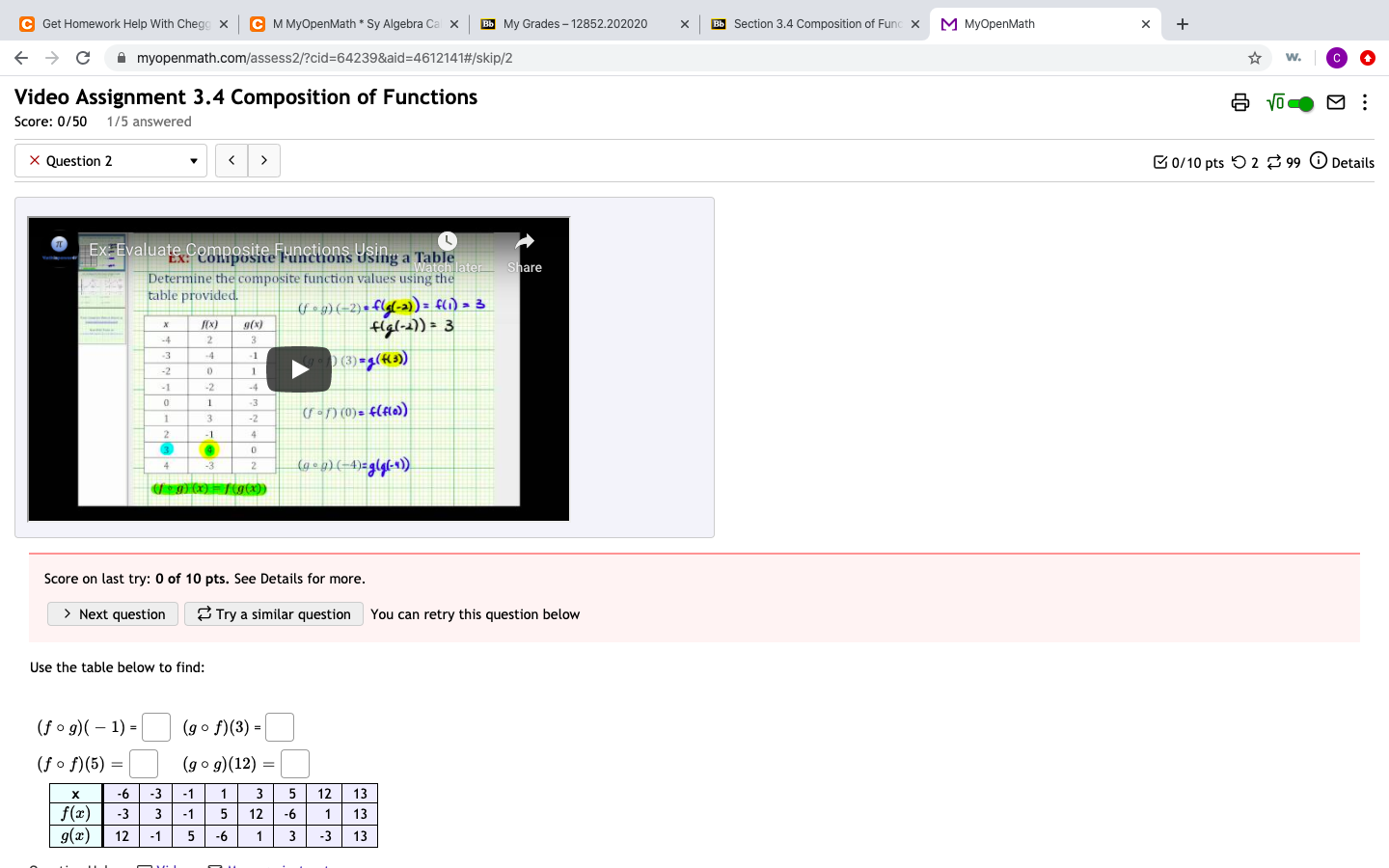Reload the MyOpenMath page in Chrome
This screenshot has height=868, width=1389.
click(x=82, y=58)
